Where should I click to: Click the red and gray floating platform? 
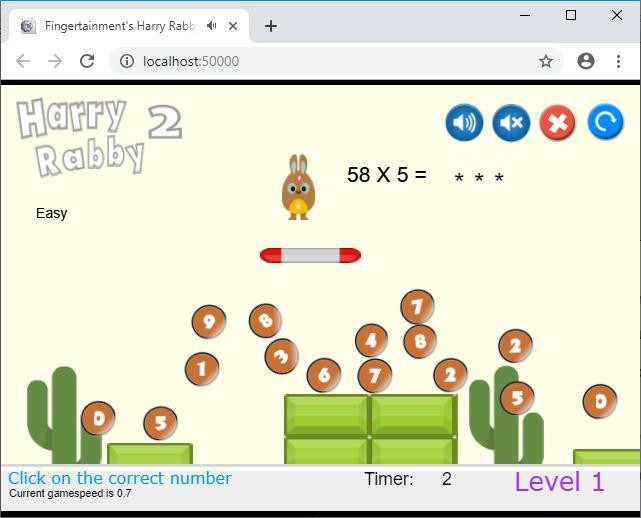click(x=310, y=255)
